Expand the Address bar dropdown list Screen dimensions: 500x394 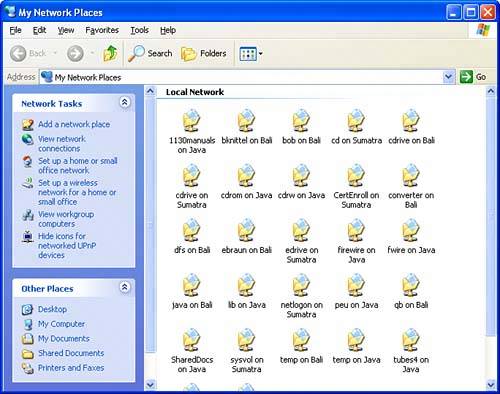(x=449, y=77)
